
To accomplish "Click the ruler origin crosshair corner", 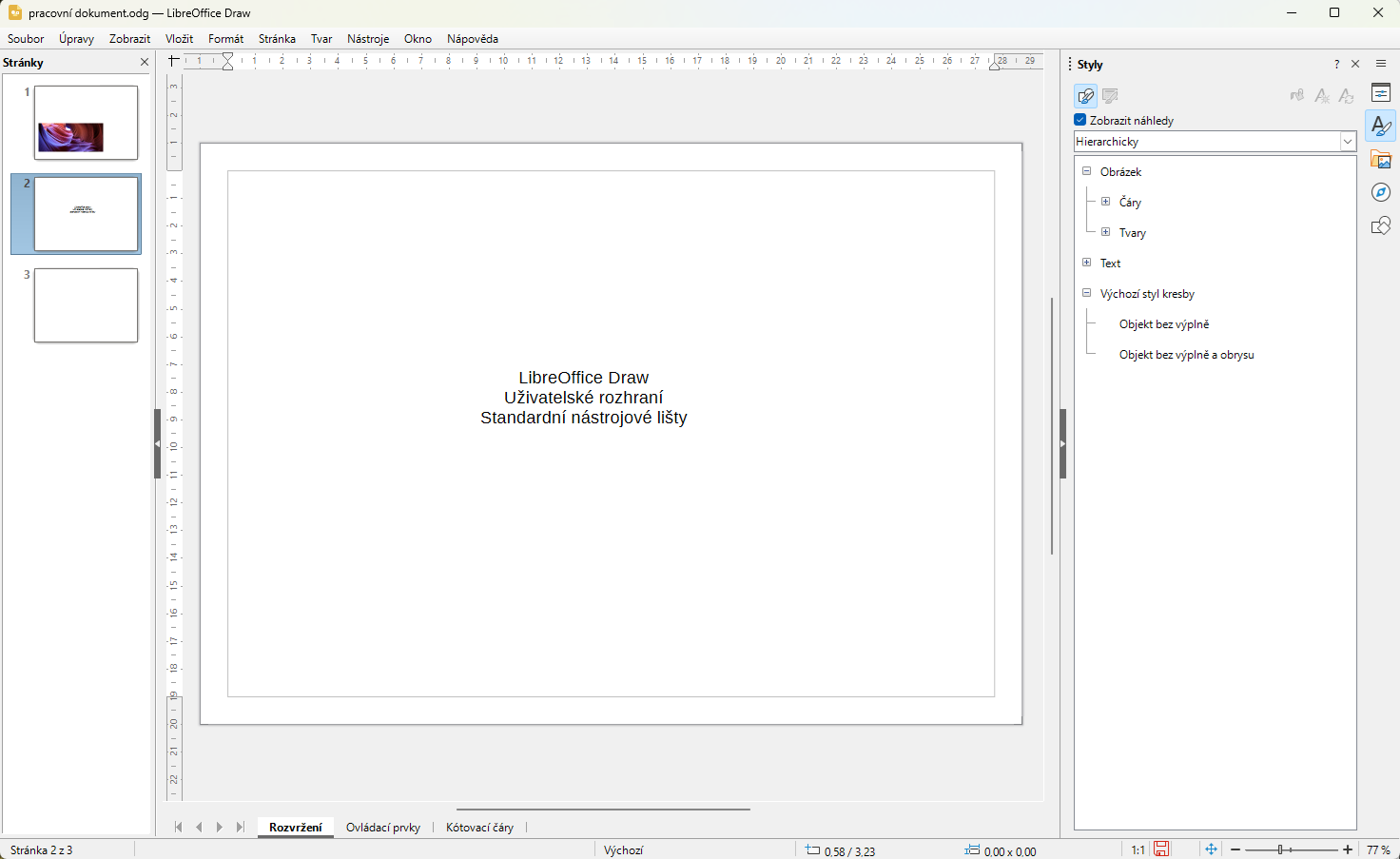I will coord(173,61).
